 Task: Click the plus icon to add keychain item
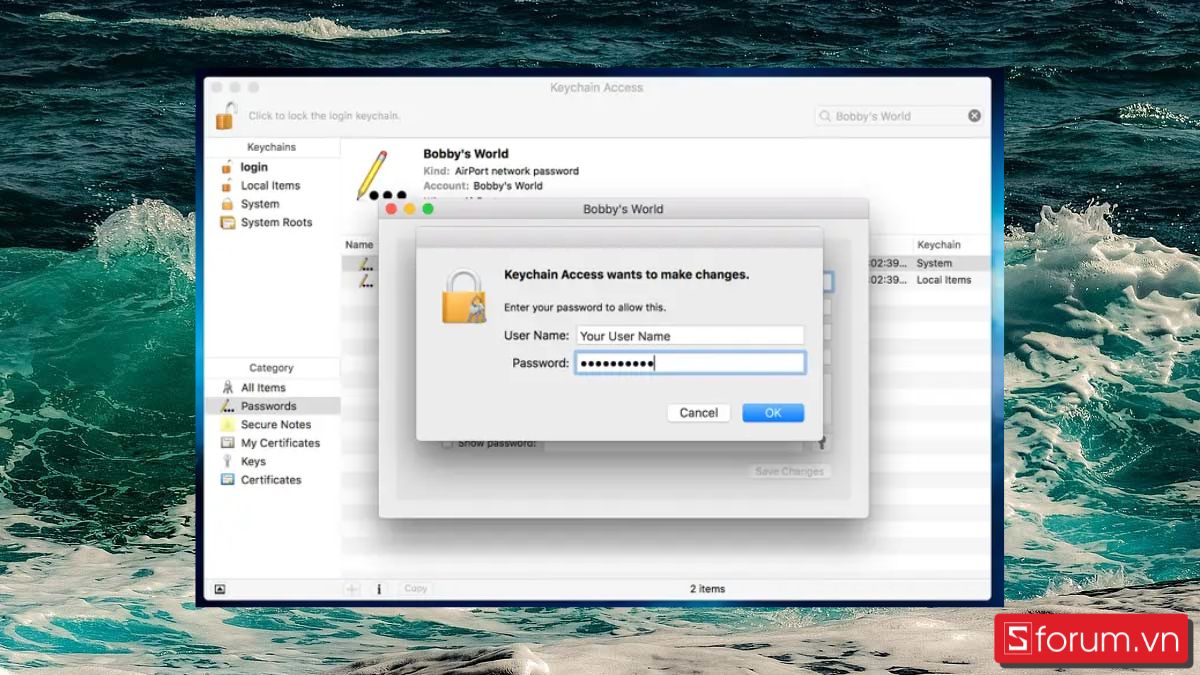click(x=351, y=589)
